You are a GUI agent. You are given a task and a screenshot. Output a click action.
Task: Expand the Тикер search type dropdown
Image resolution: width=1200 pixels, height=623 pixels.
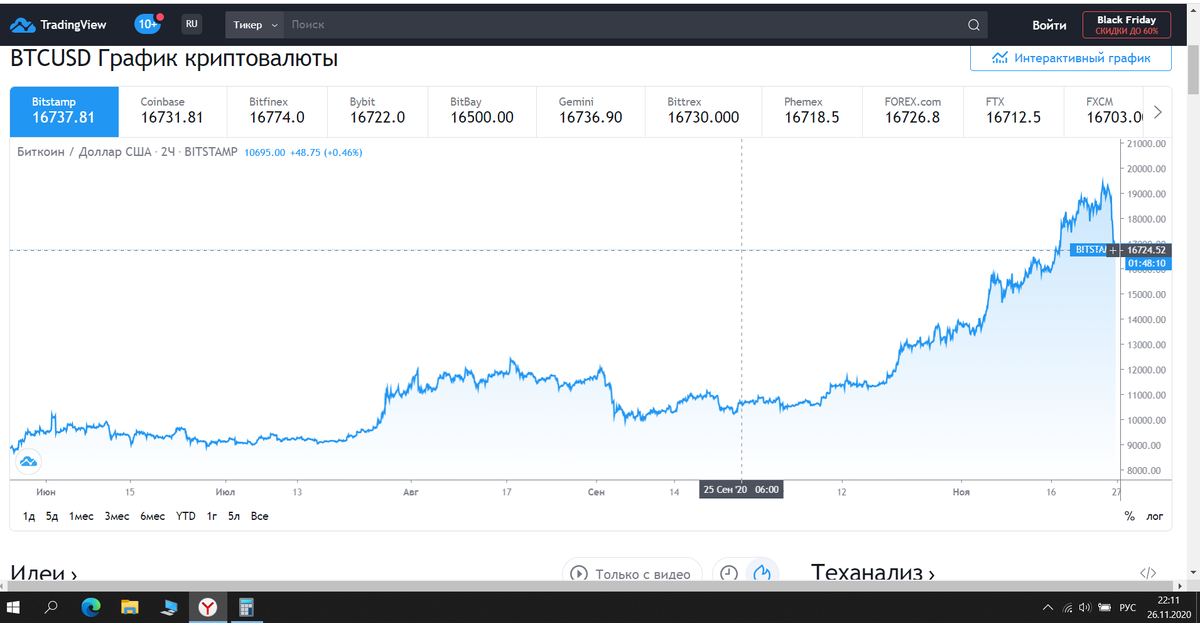pos(255,24)
